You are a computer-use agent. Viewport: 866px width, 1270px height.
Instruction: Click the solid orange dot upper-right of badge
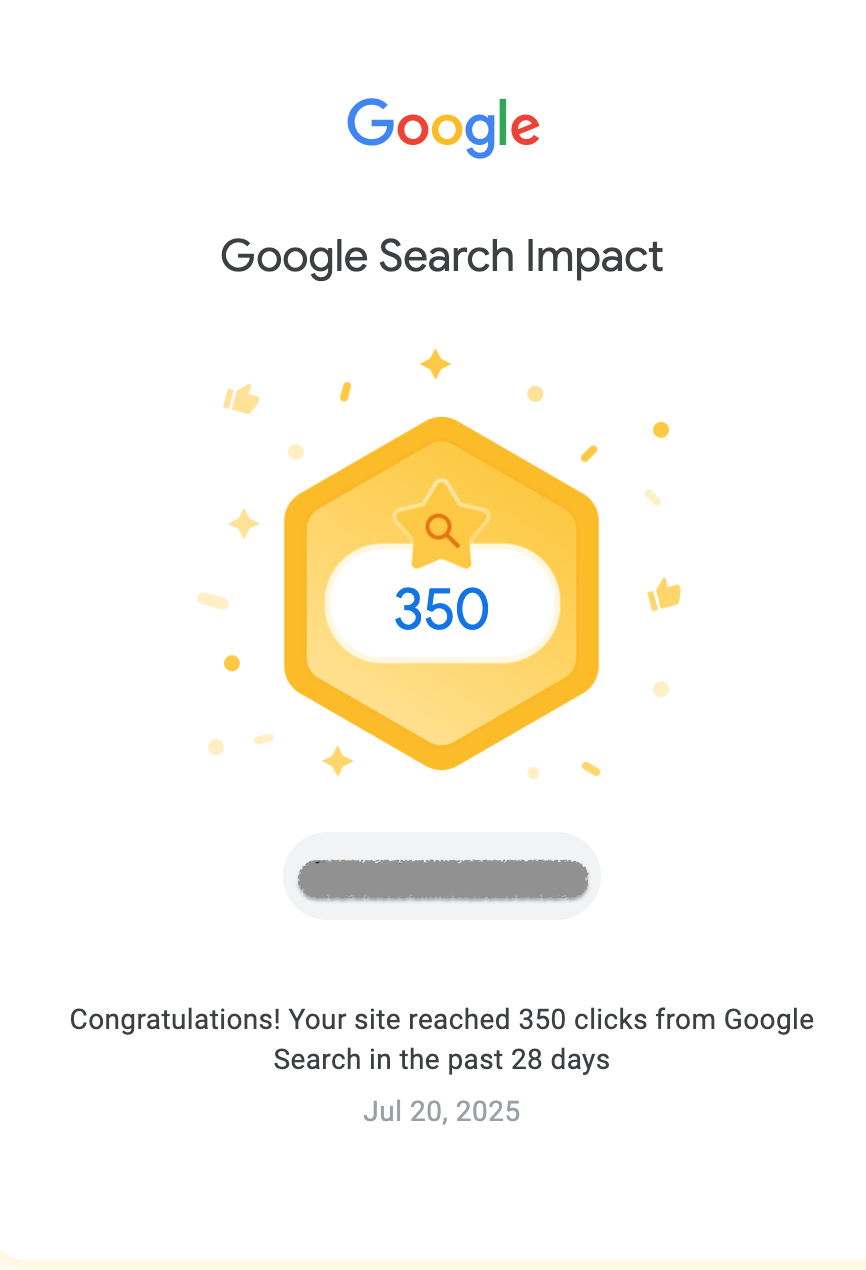pos(660,430)
